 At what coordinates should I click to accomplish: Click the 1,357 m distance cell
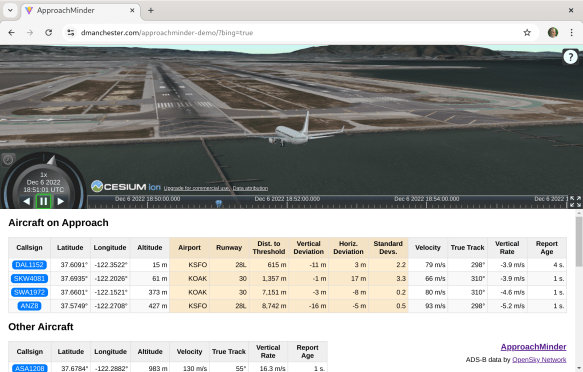(x=269, y=278)
